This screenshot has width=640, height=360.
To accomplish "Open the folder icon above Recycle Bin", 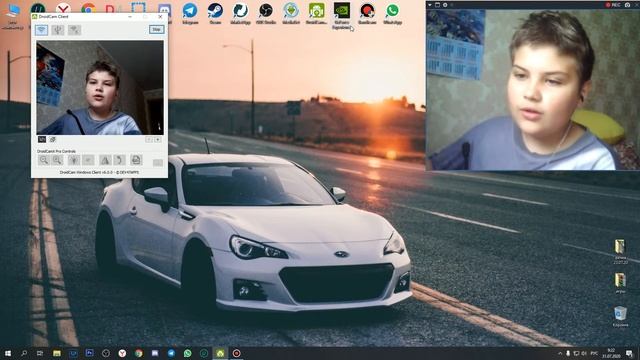I will [620, 283].
